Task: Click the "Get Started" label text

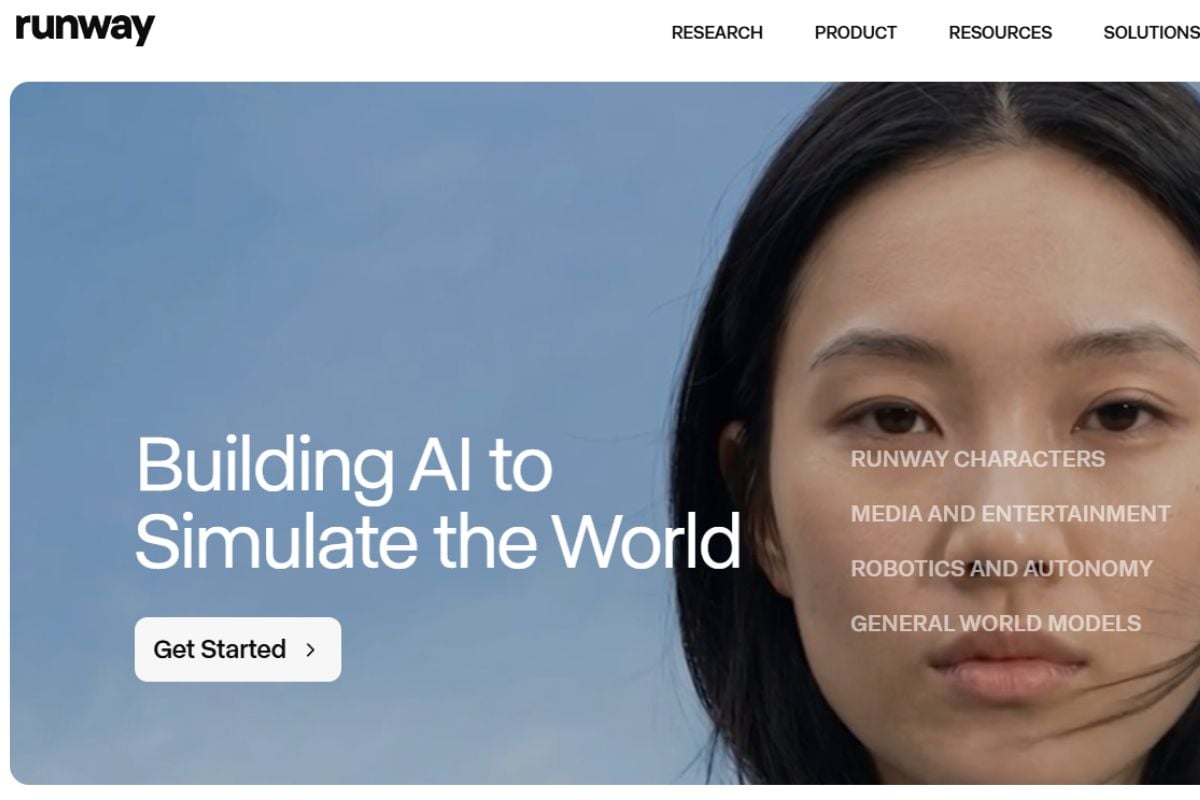Action: (x=219, y=649)
